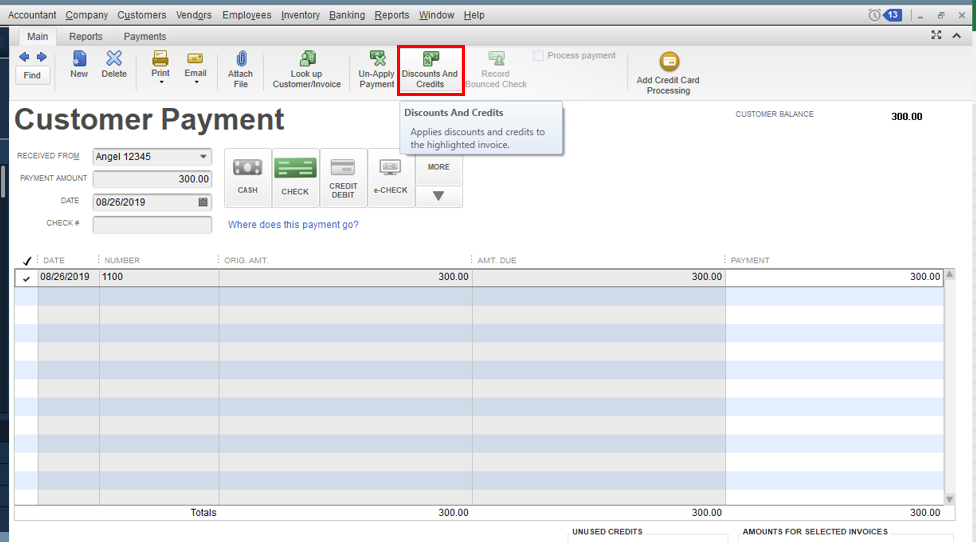Sort by NUMBER column header
Viewport: 976px width, 542px height.
122,261
